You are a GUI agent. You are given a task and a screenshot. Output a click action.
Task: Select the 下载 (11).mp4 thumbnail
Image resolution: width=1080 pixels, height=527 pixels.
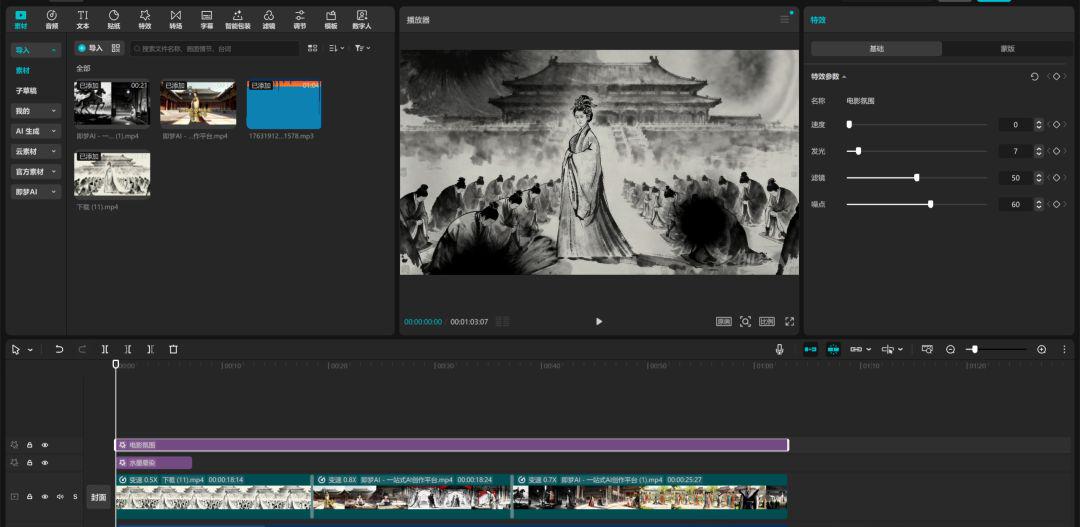112,174
